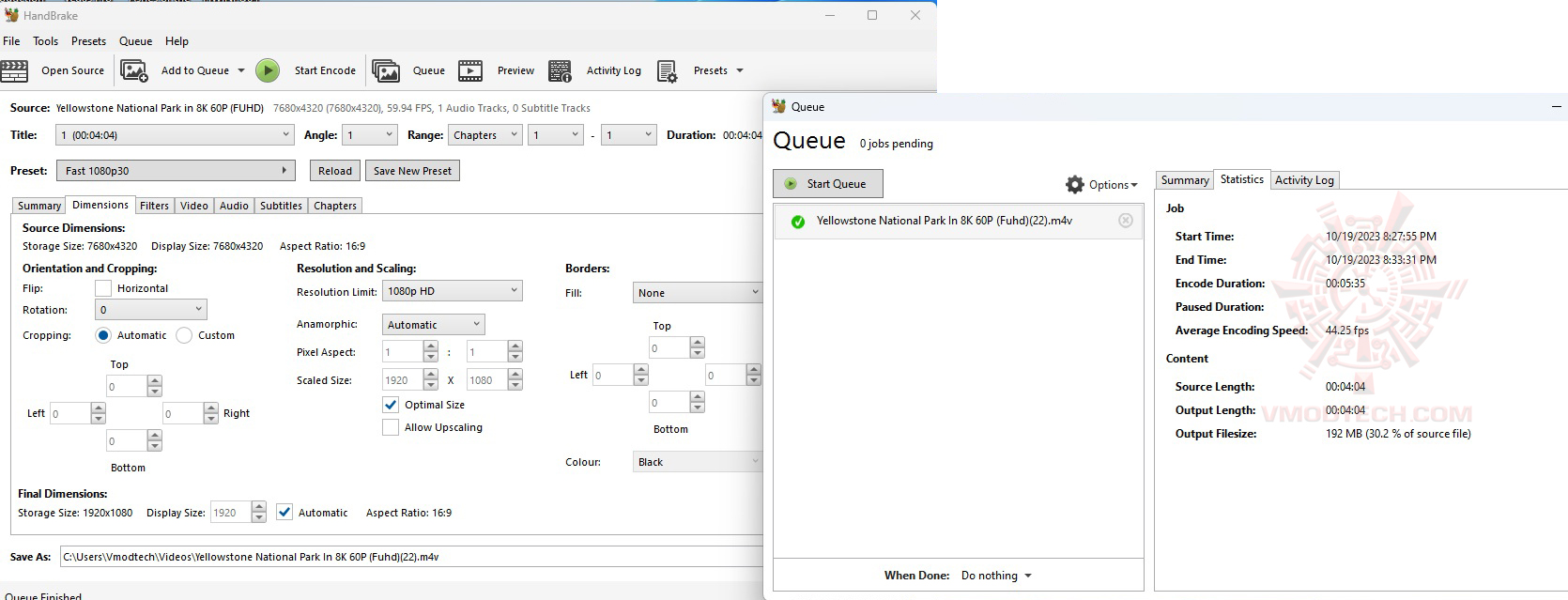Remove the Yellowstone job with the X icon
This screenshot has width=1568, height=600.
click(x=1126, y=221)
